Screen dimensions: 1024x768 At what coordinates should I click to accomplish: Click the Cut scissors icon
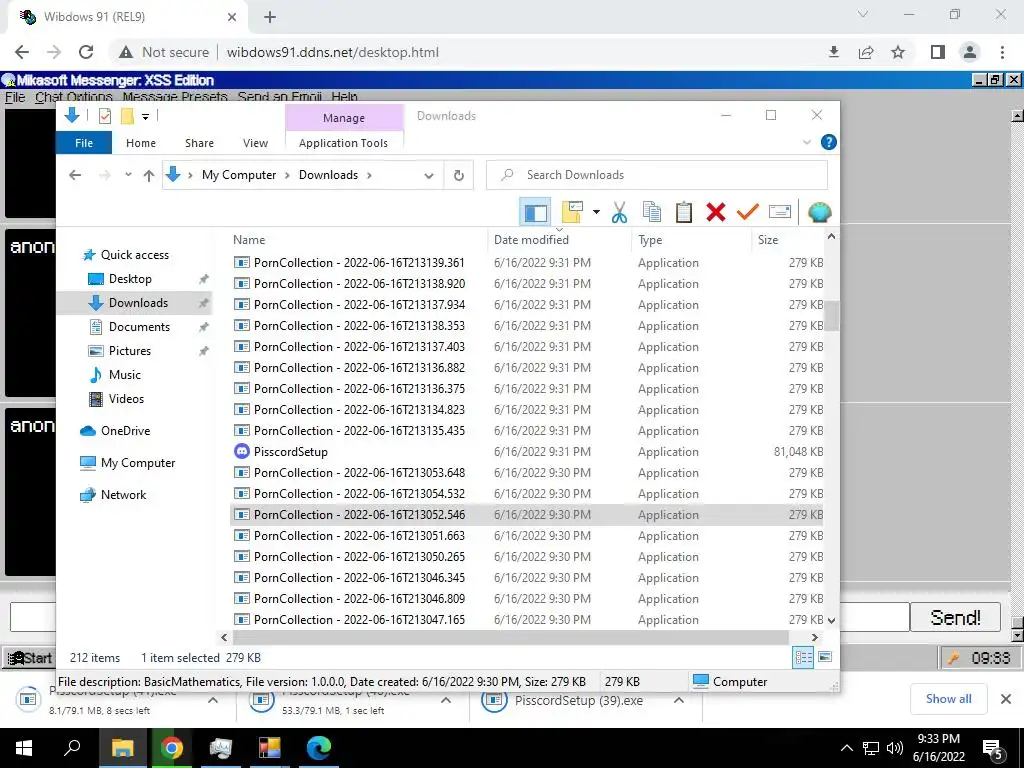(619, 212)
